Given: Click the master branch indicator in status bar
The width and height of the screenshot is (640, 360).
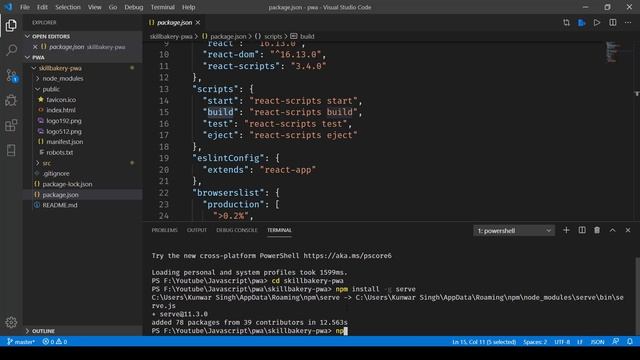Looking at the screenshot, I should 21,342.
